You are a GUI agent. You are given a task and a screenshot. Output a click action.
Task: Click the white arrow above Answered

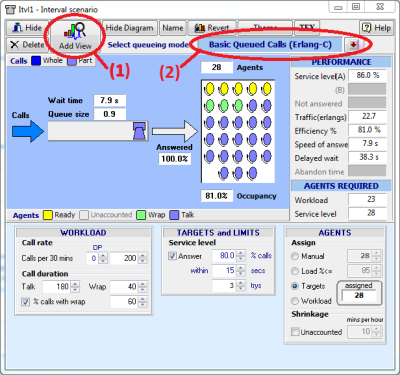[x=175, y=131]
